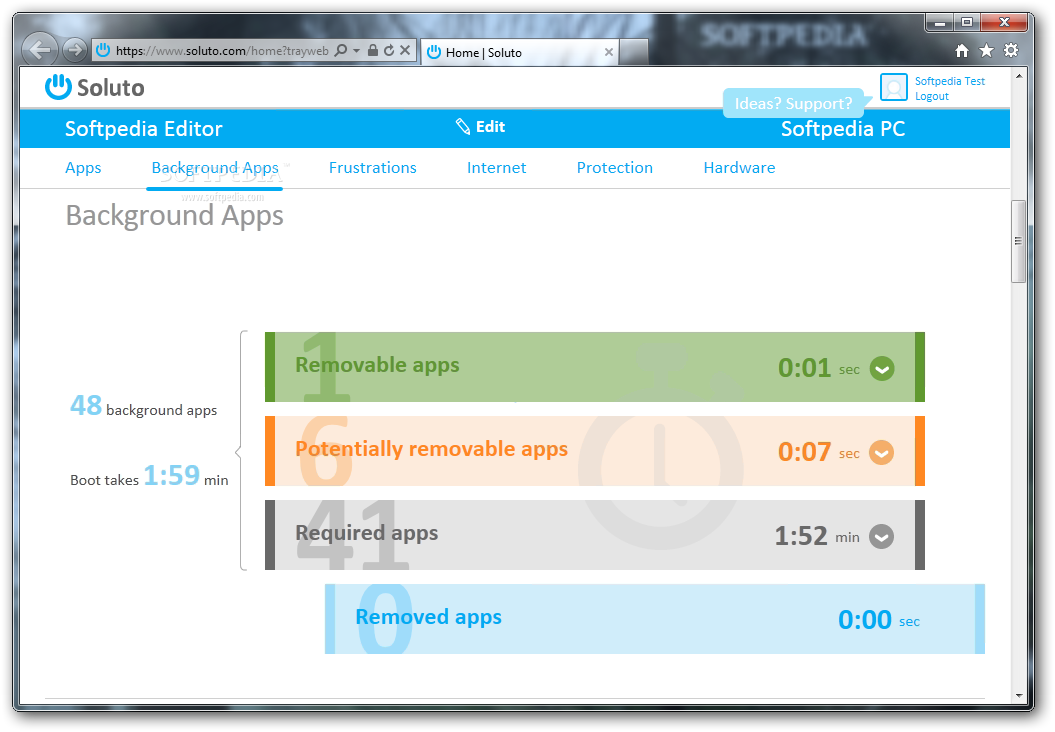
Task: Expand the Required apps section chevron
Action: [881, 537]
